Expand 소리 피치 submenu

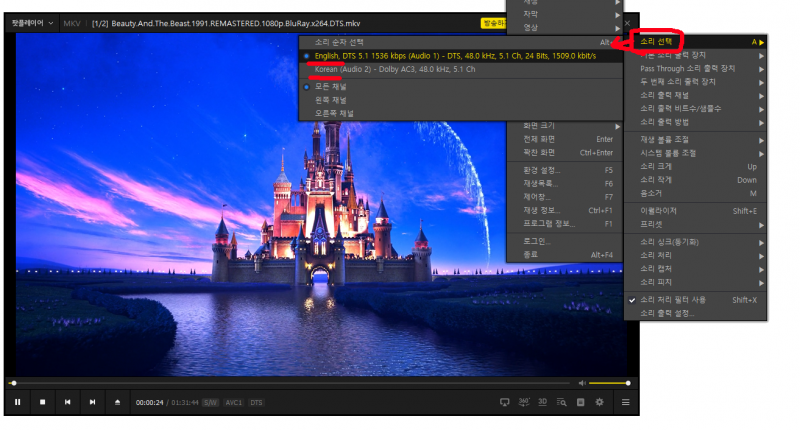(x=695, y=282)
